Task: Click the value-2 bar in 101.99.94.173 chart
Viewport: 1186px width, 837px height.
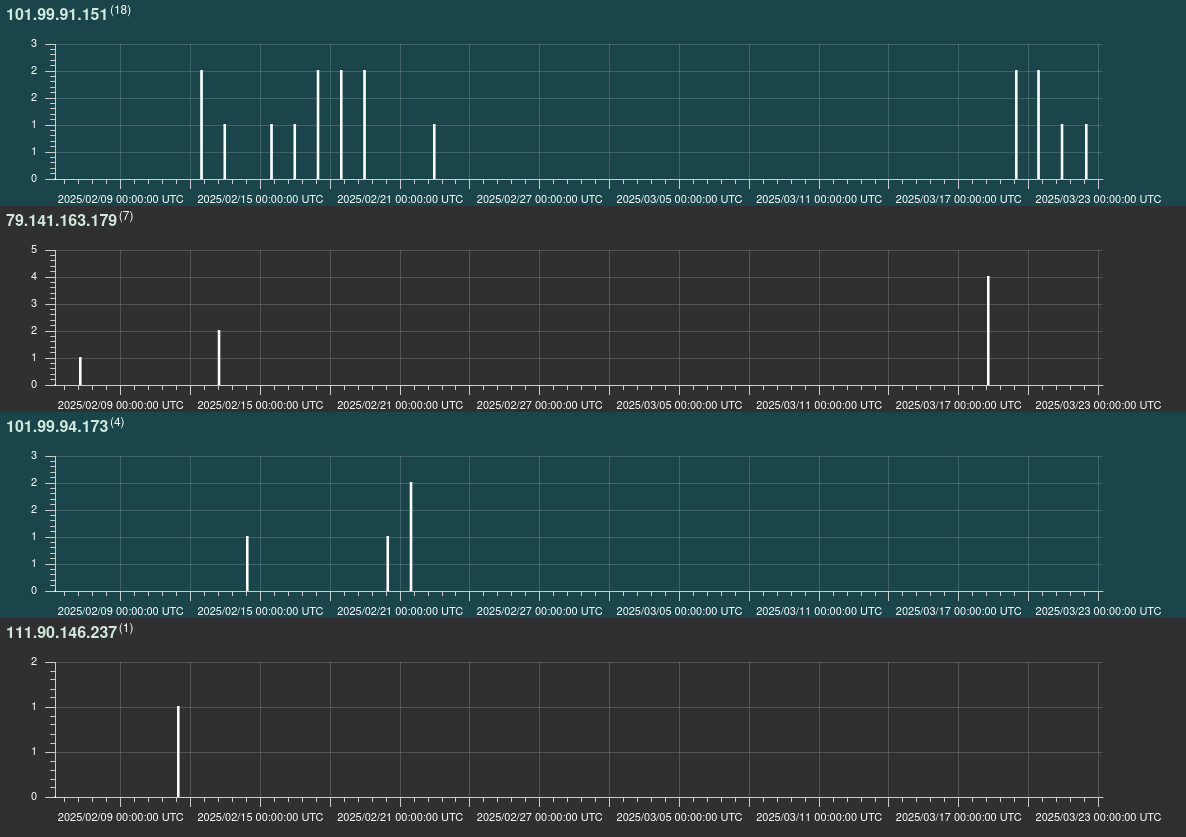Action: [x=410, y=535]
